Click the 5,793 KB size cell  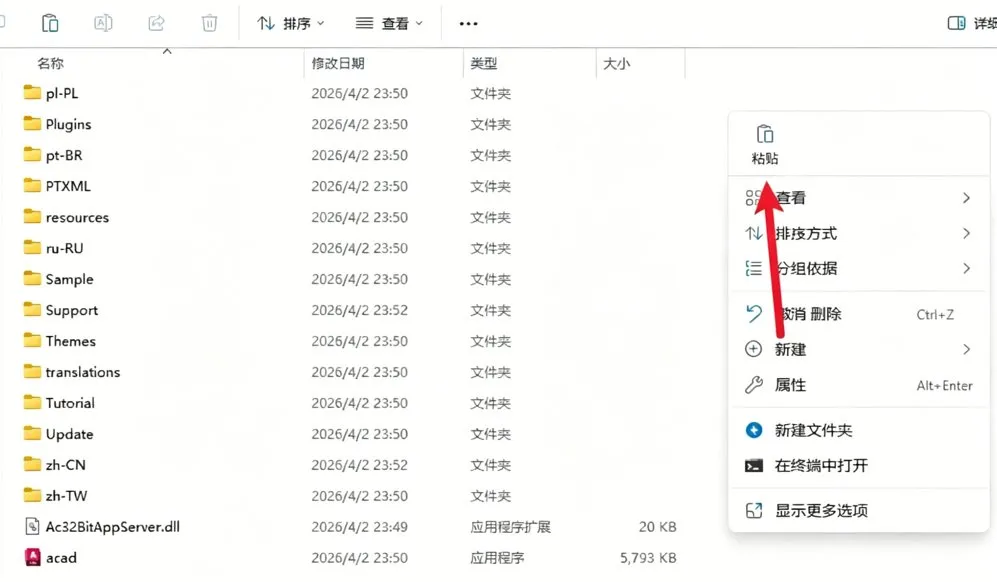coord(648,558)
